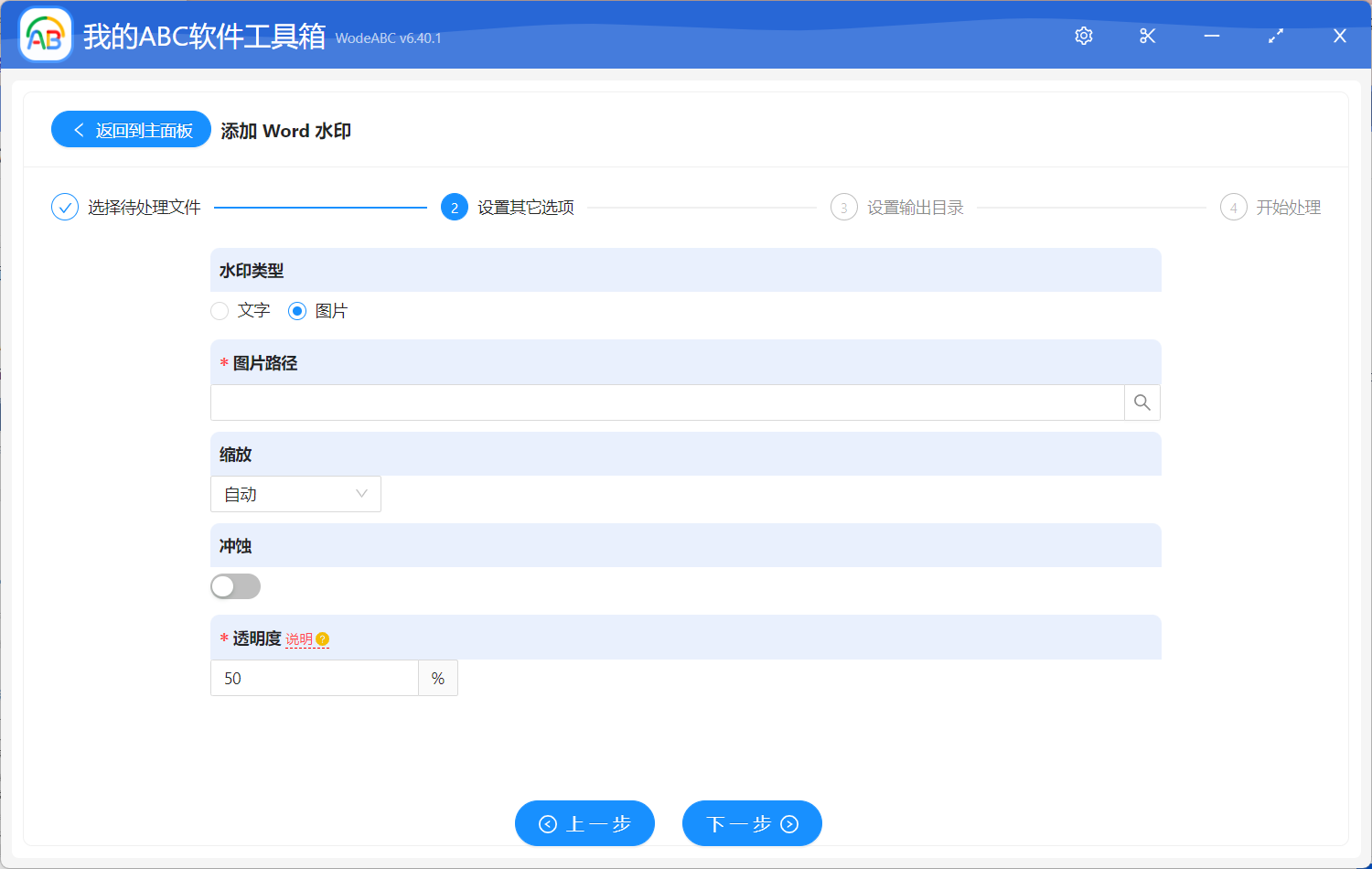The width and height of the screenshot is (1372, 869).
Task: Click the diagonal resize arrow icon
Action: 1275,36
